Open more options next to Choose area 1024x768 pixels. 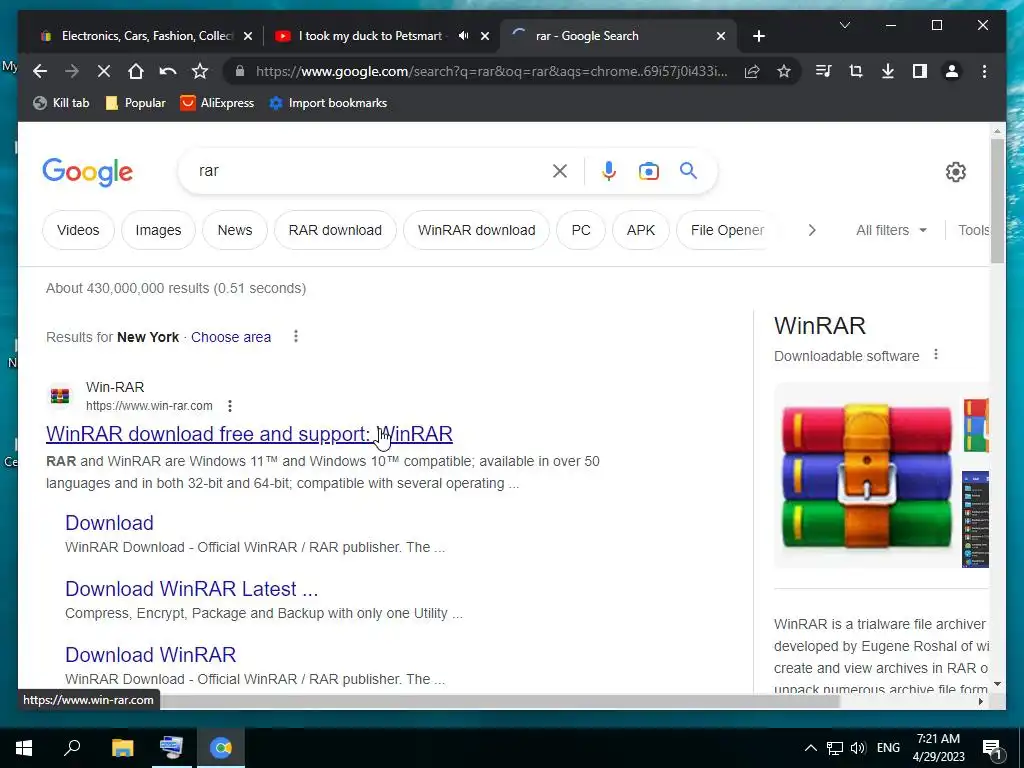point(296,336)
